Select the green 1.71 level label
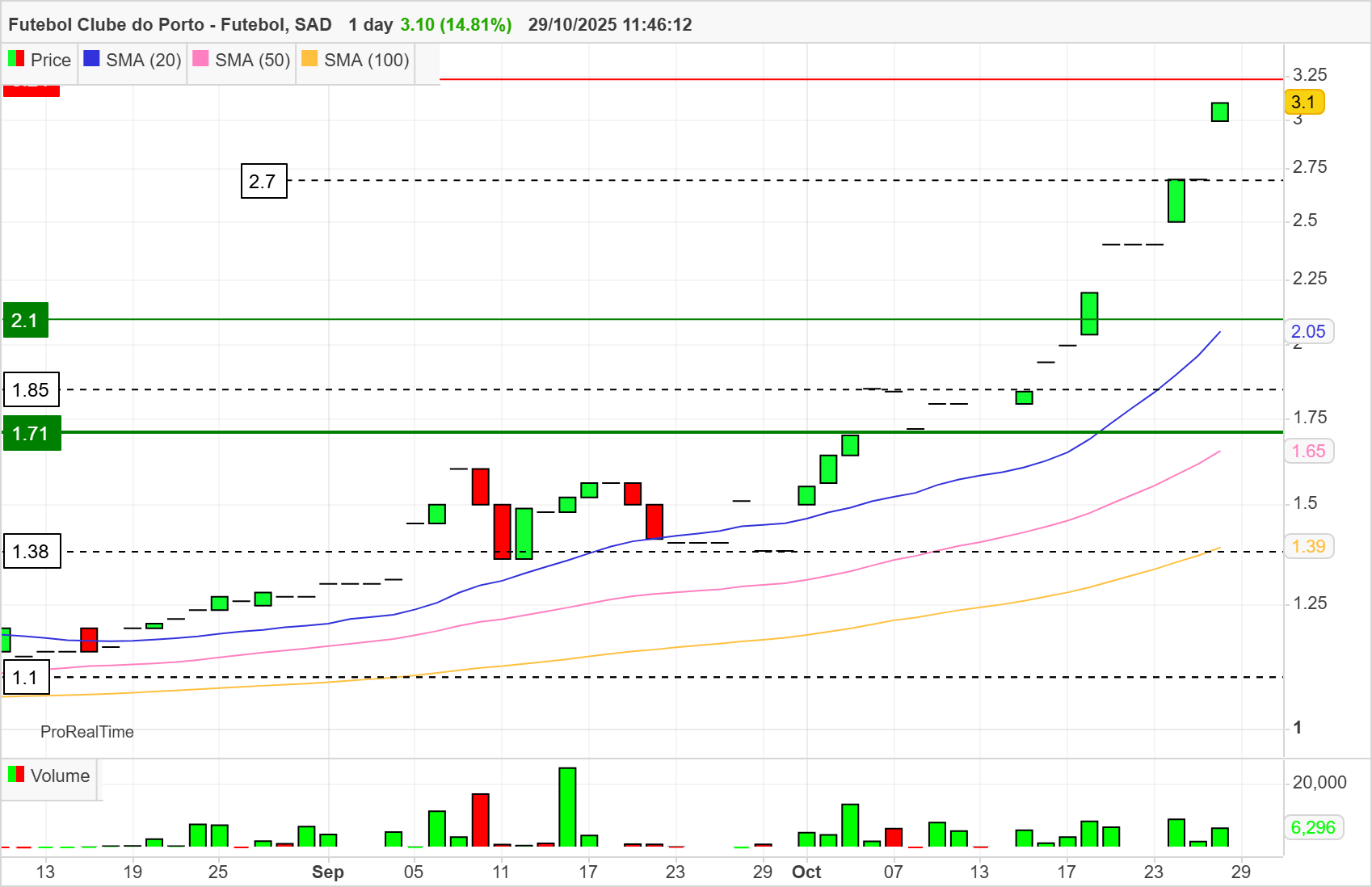The height and width of the screenshot is (887, 1372). pos(32,434)
